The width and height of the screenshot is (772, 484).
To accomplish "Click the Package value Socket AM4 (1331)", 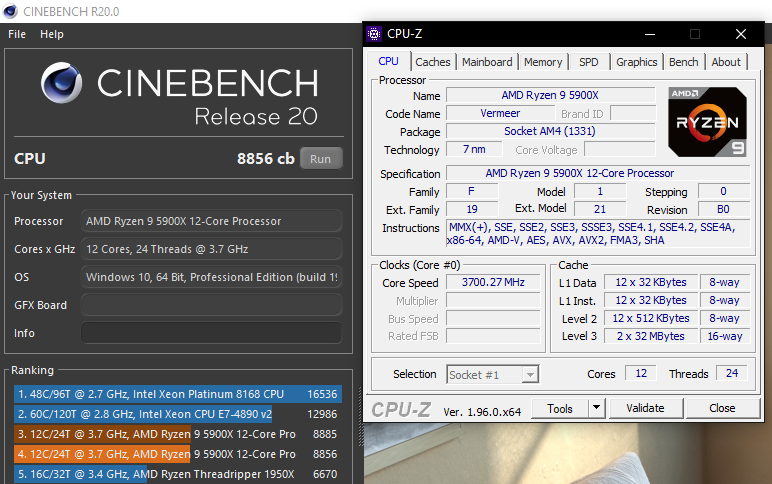I will [550, 131].
